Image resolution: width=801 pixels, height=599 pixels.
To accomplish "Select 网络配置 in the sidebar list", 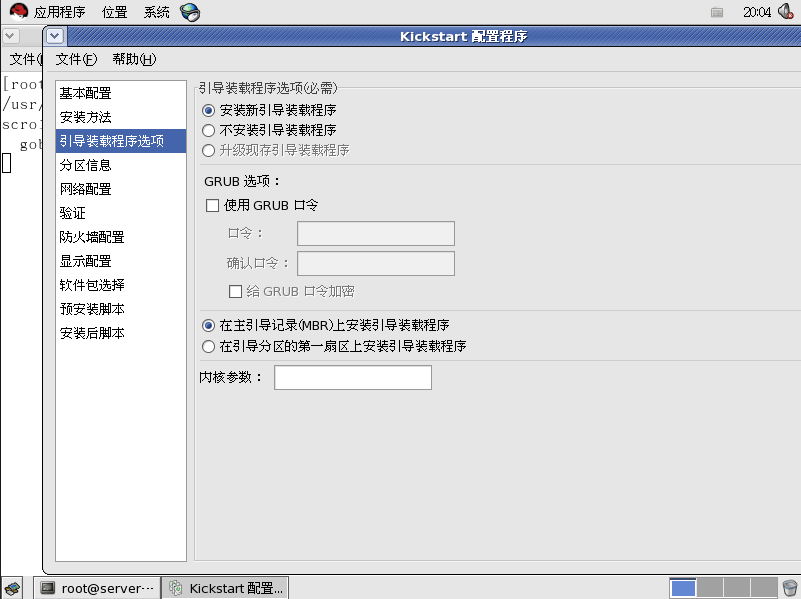I will point(121,189).
